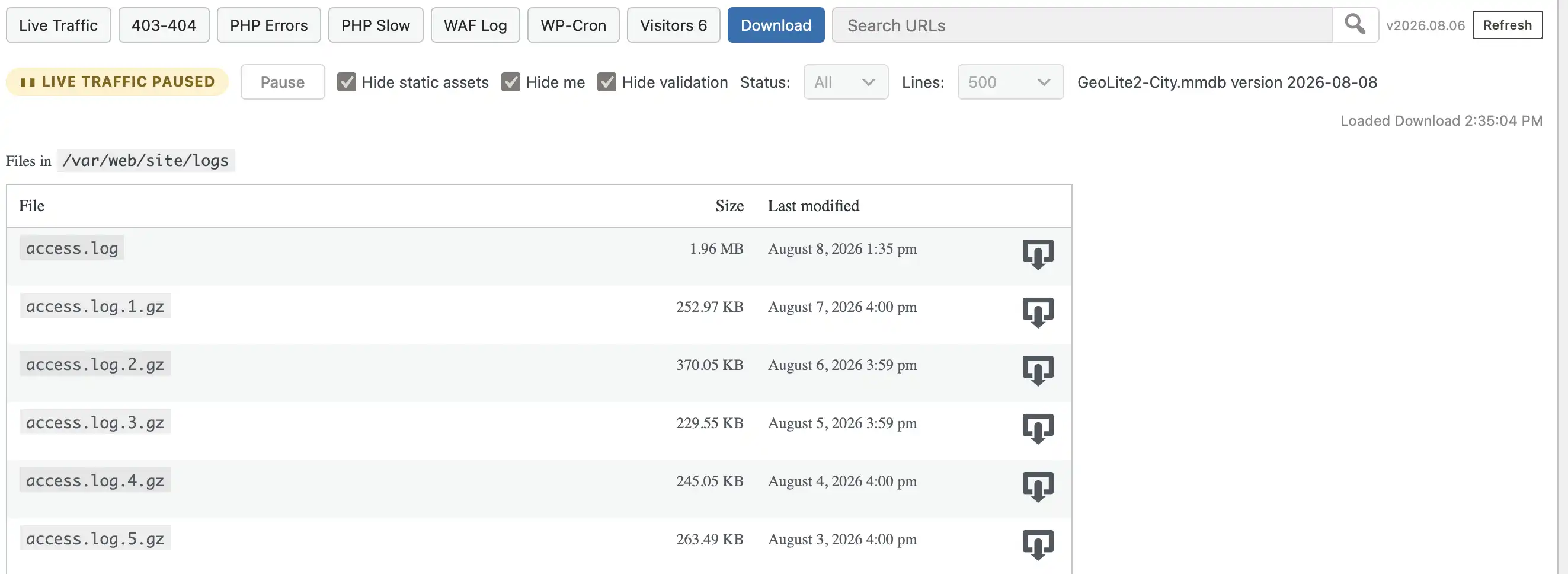Expand the Lines dropdown showing 500

click(1010, 82)
